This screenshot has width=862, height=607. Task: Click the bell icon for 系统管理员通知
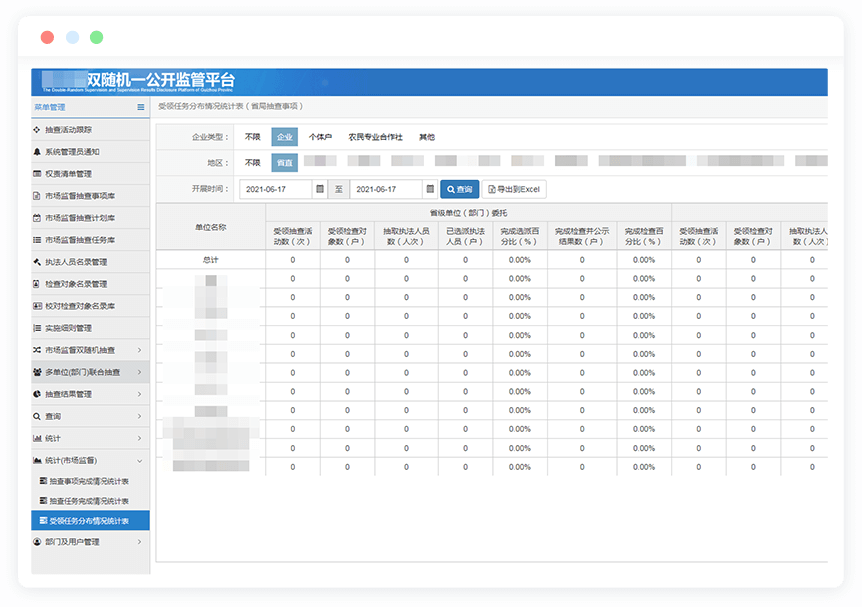(x=38, y=152)
